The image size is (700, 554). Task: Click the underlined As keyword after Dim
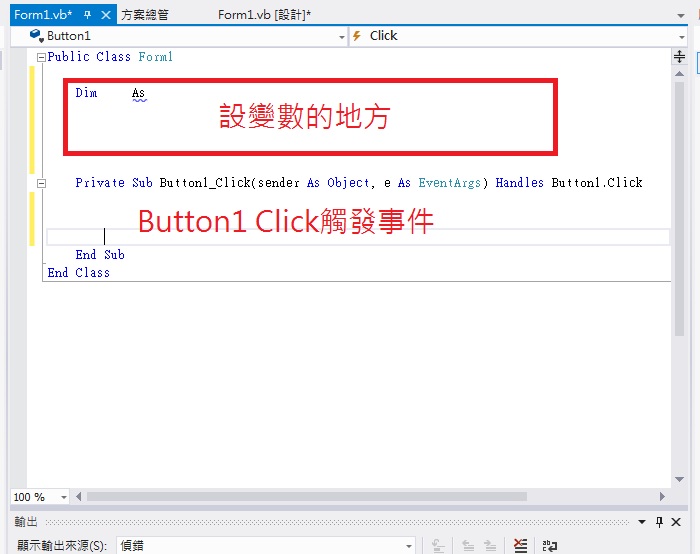138,93
